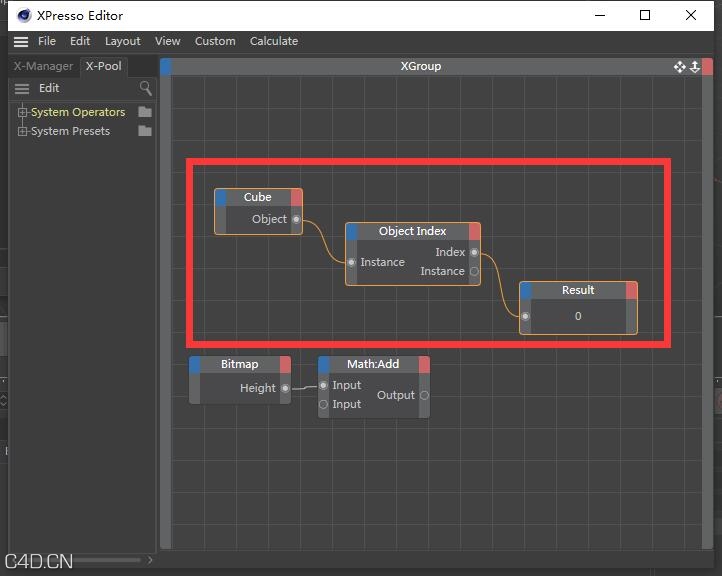Screen dimensions: 722x576
Task: Click the second Input port of Math:Add
Action: [x=323, y=404]
